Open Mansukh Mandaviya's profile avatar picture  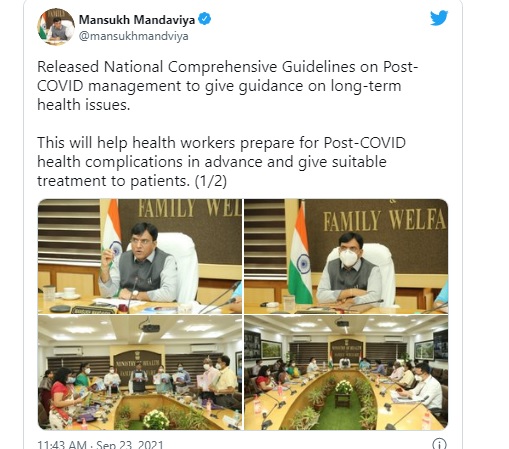[x=56, y=27]
